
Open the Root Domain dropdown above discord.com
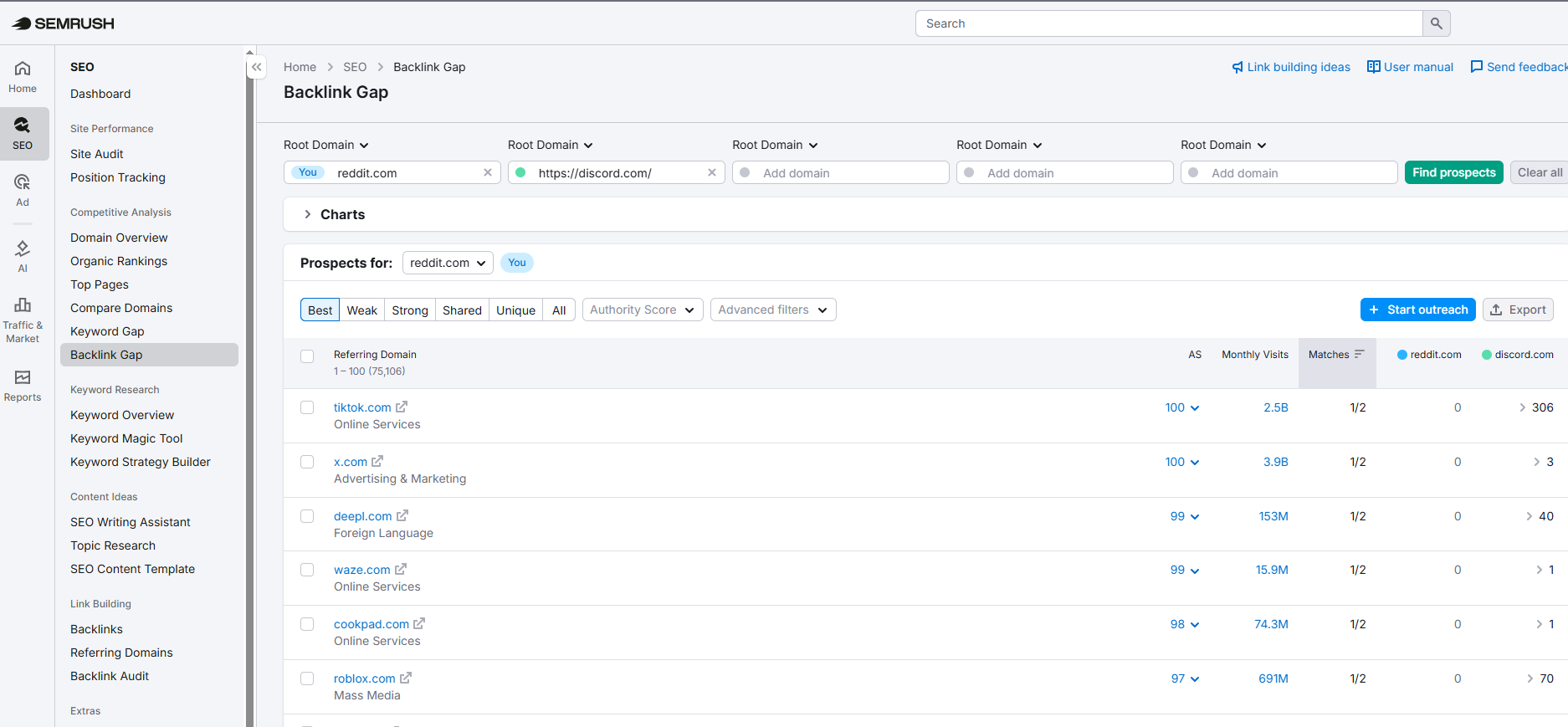[551, 145]
